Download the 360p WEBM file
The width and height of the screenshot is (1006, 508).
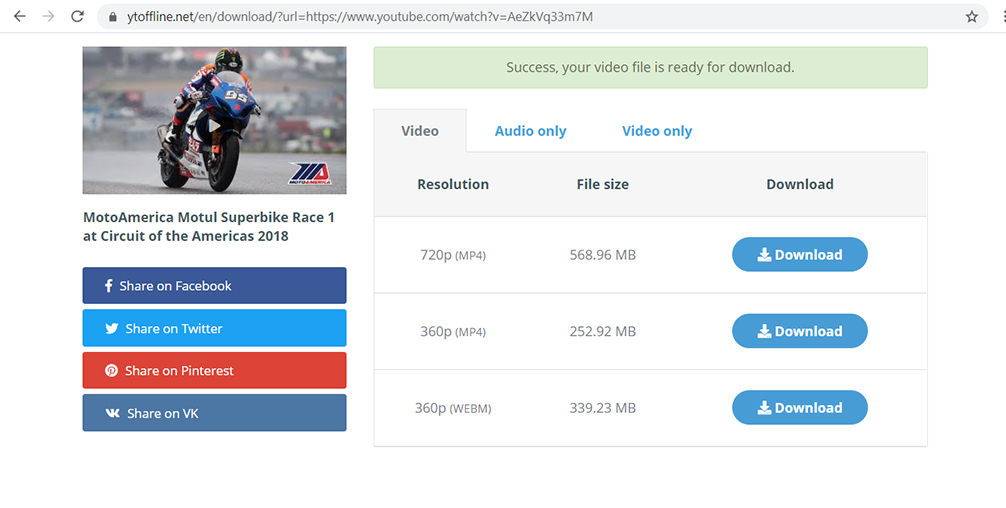tap(800, 407)
